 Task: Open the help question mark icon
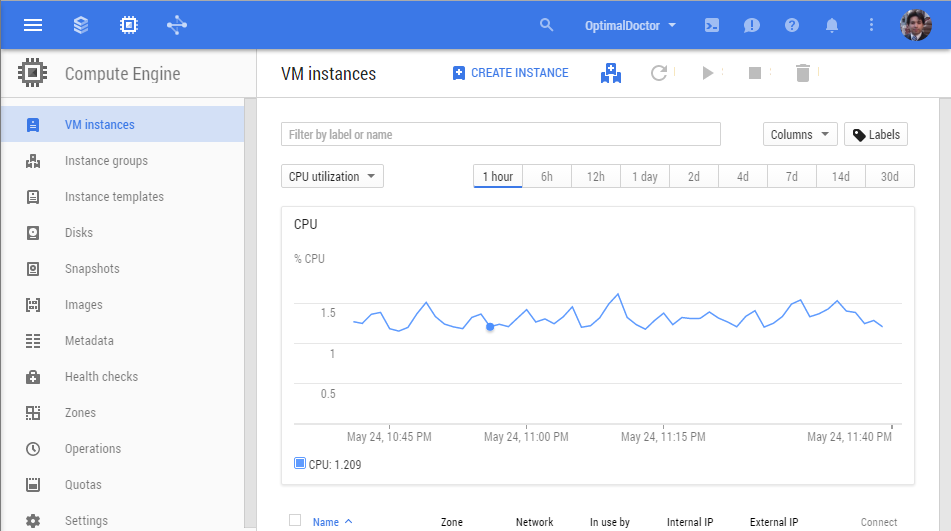(x=791, y=25)
